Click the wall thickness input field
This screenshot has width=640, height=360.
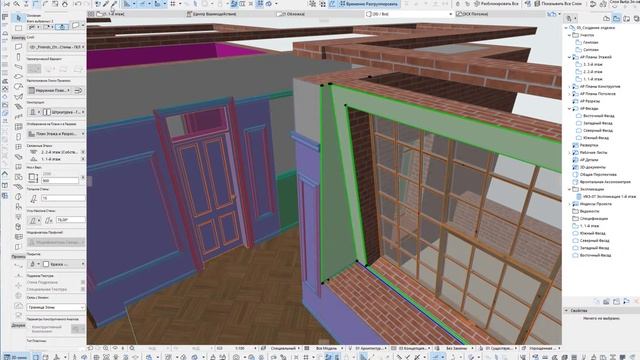(x=63, y=198)
